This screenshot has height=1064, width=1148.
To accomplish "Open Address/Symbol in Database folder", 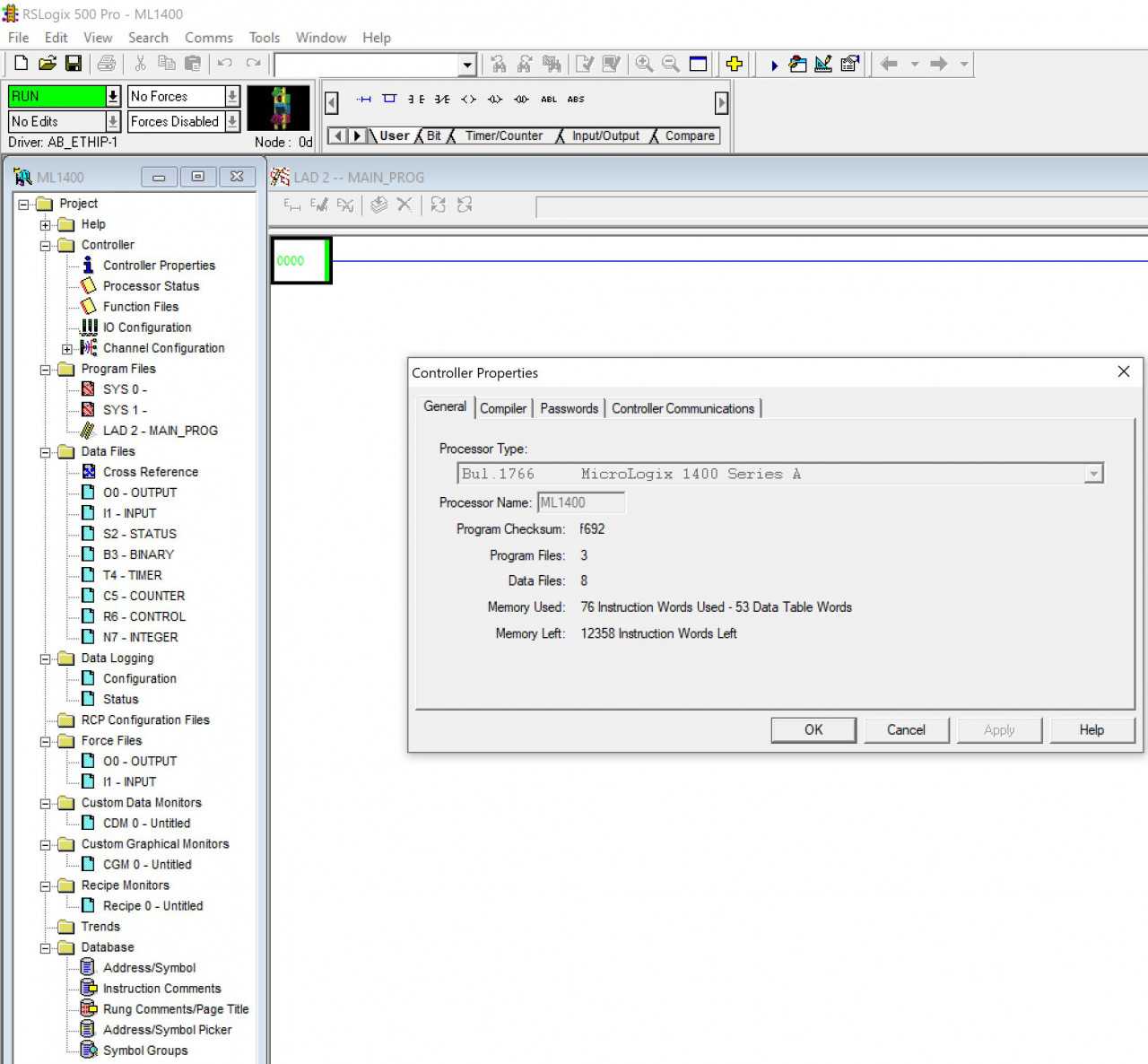I will tap(149, 968).
